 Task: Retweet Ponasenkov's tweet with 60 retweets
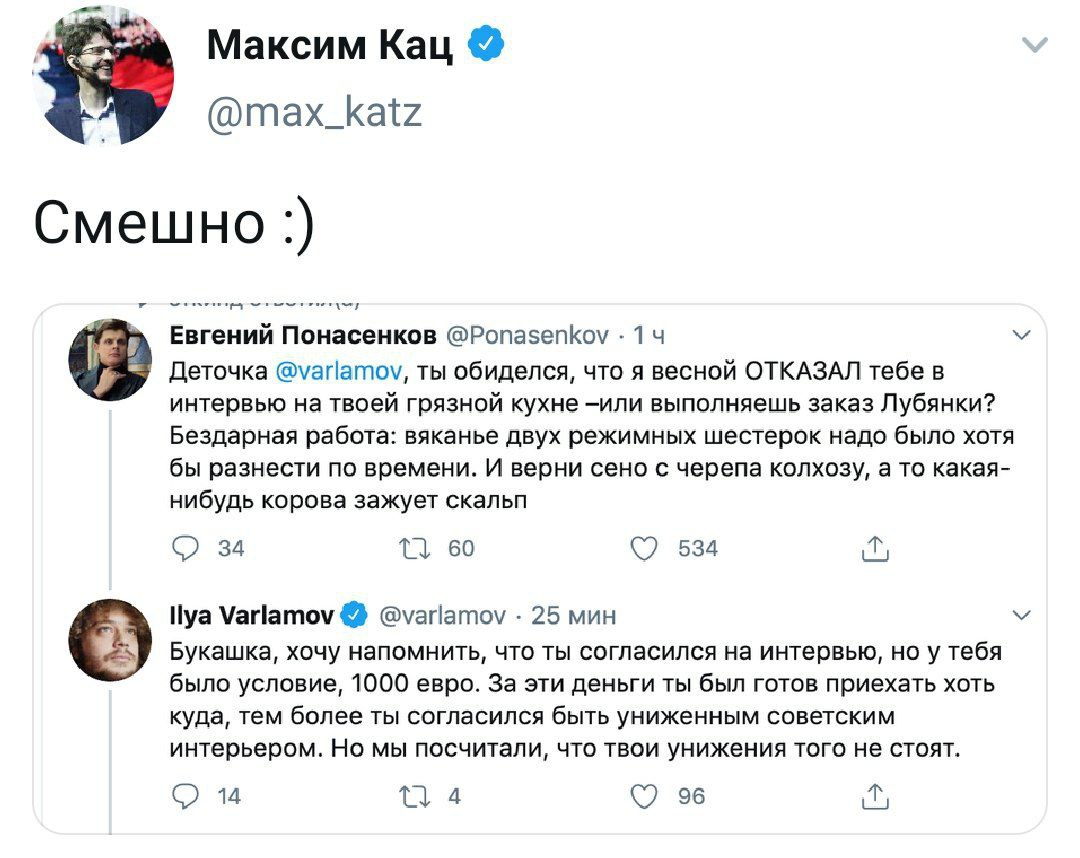[415, 549]
